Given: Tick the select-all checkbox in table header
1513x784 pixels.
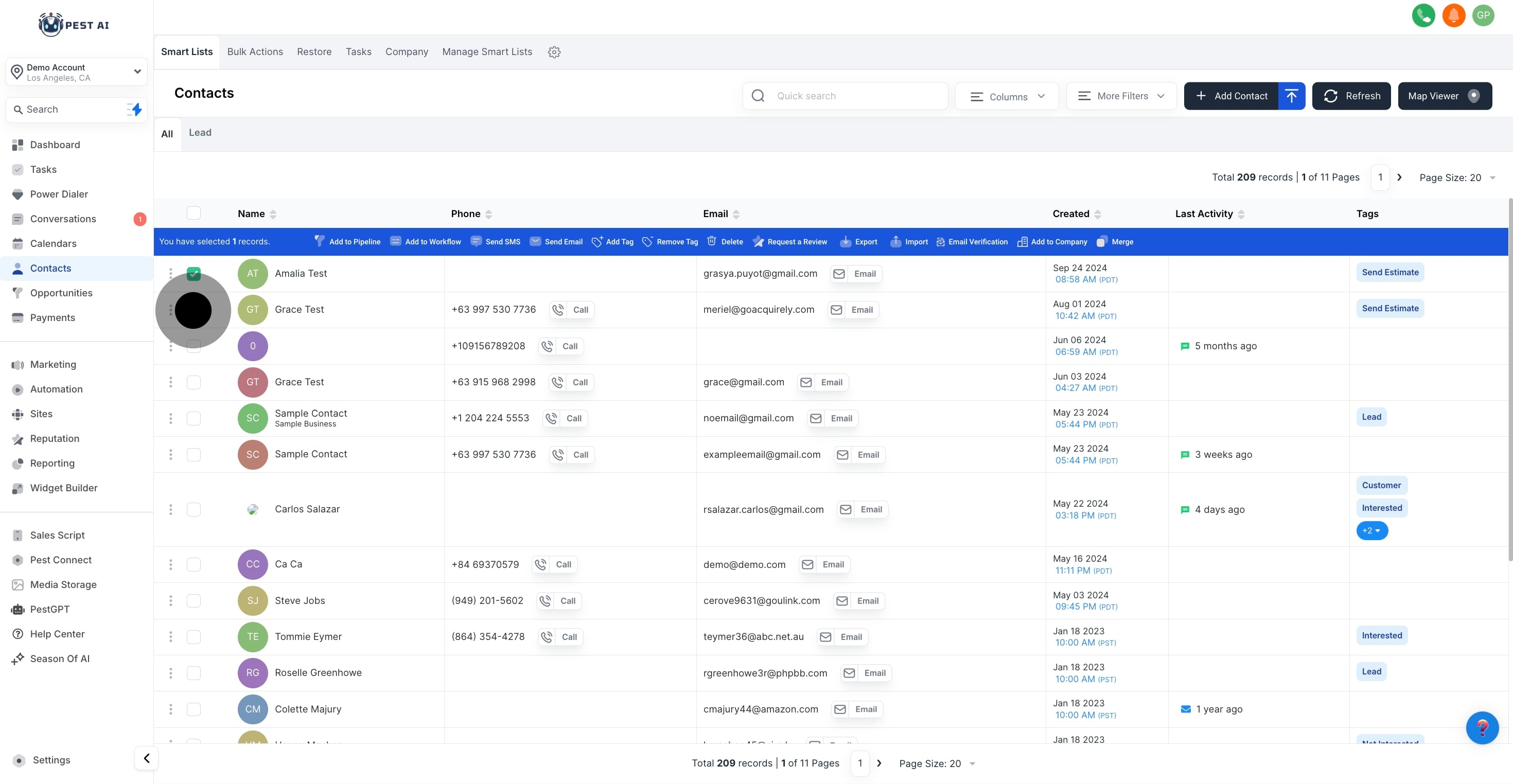Looking at the screenshot, I should pos(193,213).
